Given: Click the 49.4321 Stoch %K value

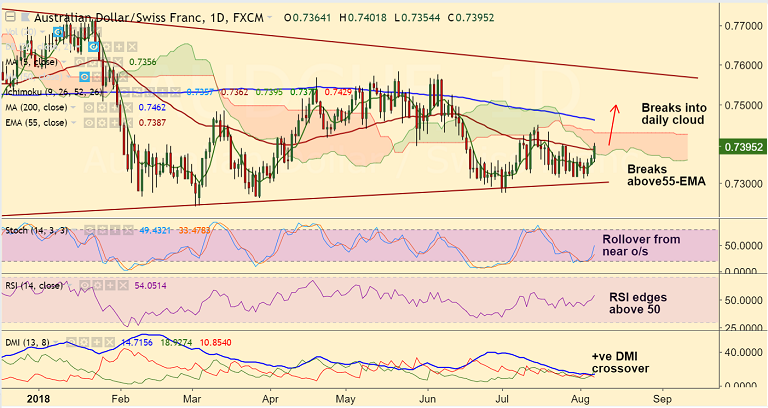Looking at the screenshot, I should [155, 230].
